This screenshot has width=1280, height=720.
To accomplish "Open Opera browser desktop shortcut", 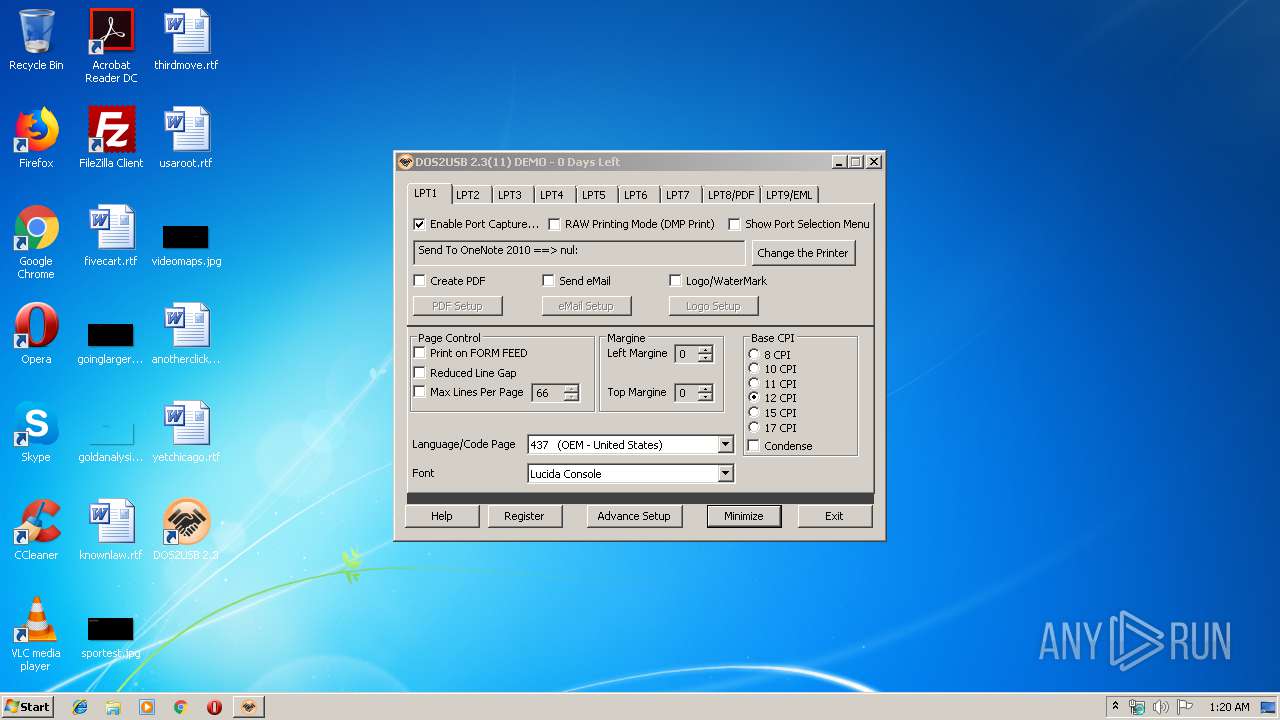I will [x=36, y=334].
